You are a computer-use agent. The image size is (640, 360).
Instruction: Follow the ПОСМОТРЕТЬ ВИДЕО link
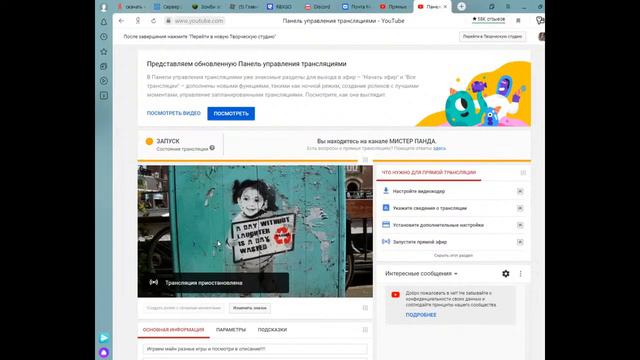pyautogui.click(x=174, y=113)
